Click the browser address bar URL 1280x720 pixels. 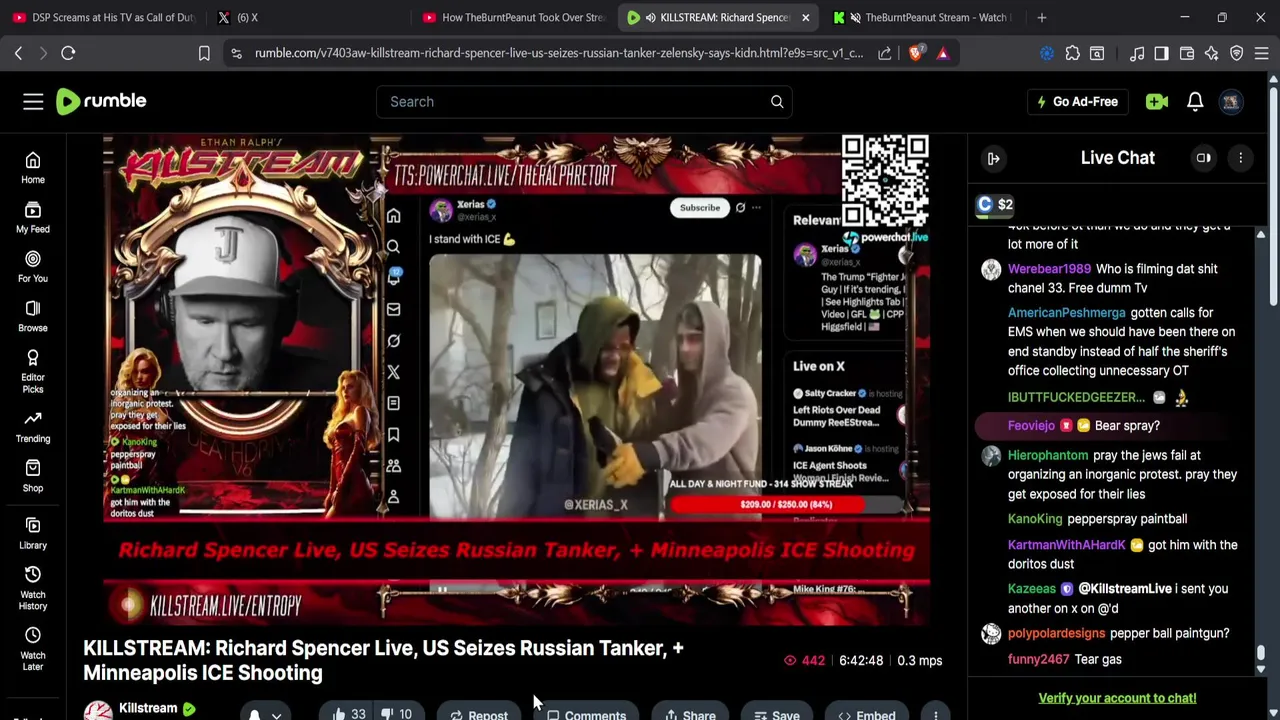point(558,53)
